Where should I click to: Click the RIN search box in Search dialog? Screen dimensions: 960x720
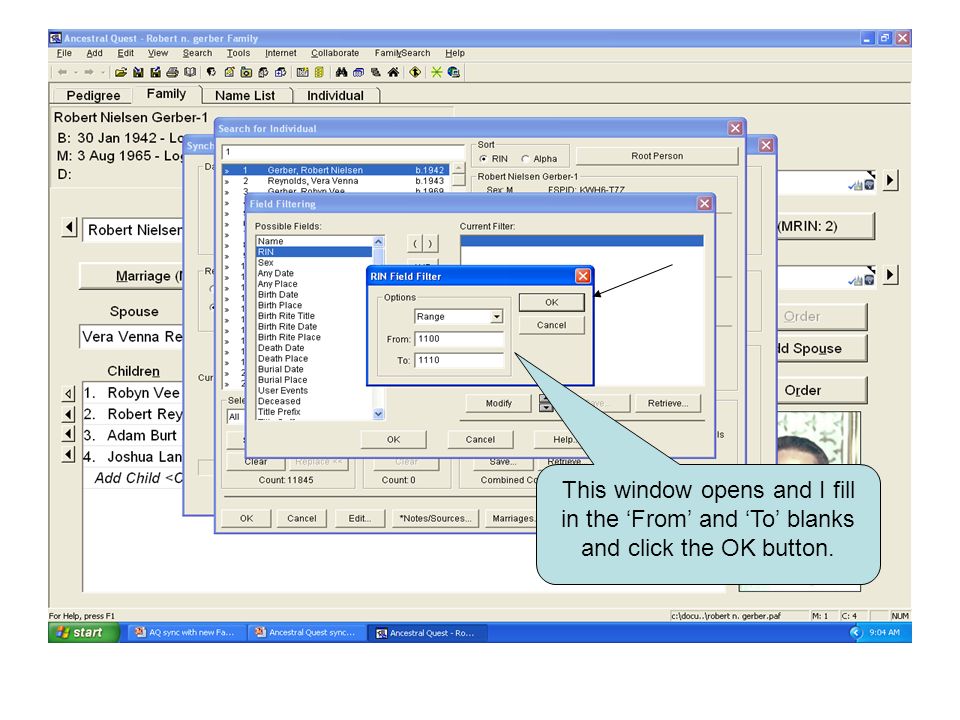[x=343, y=152]
